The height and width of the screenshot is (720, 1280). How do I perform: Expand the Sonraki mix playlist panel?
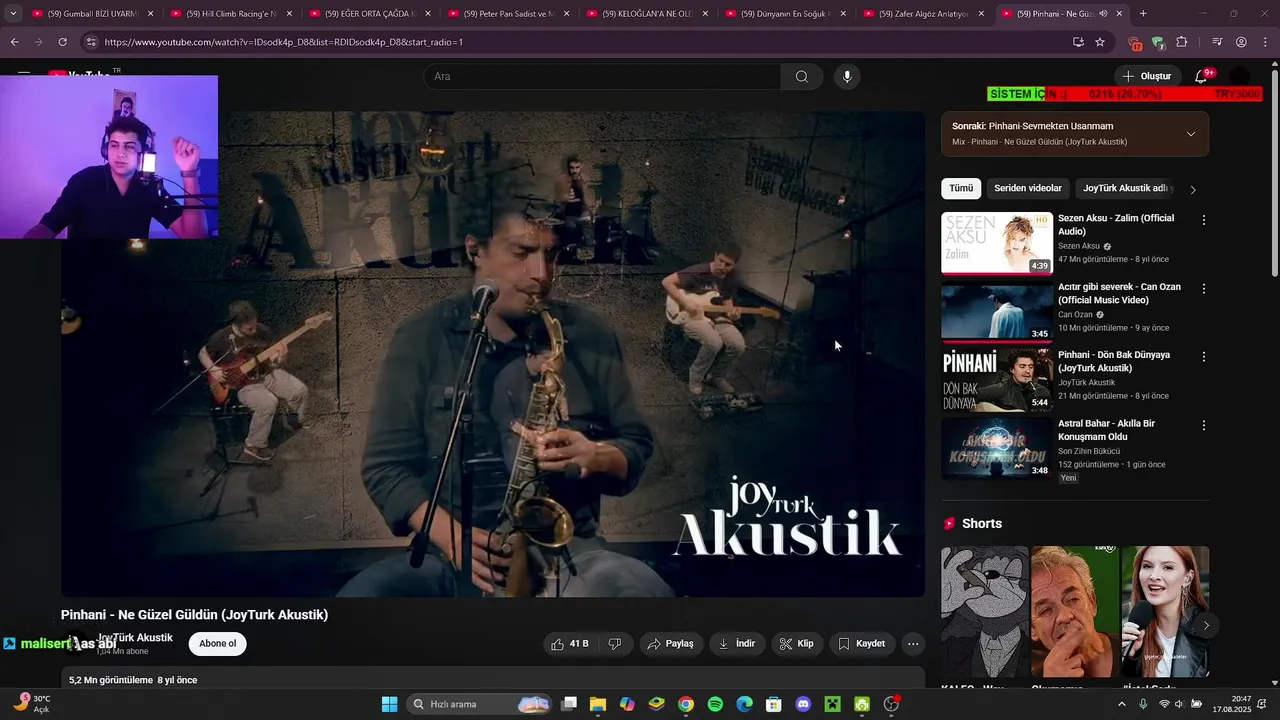point(1190,134)
